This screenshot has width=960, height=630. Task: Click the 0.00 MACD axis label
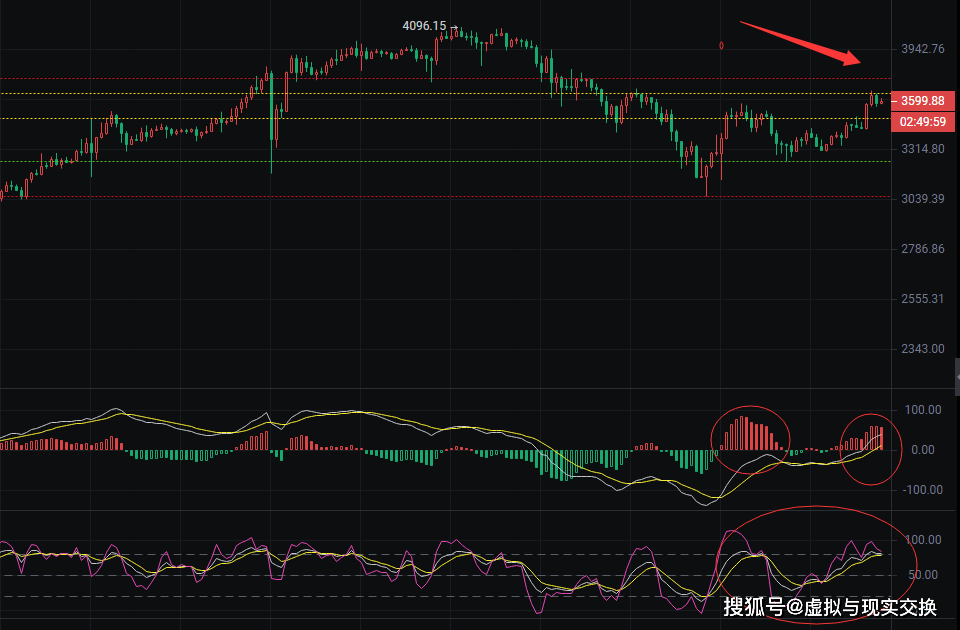coord(923,450)
